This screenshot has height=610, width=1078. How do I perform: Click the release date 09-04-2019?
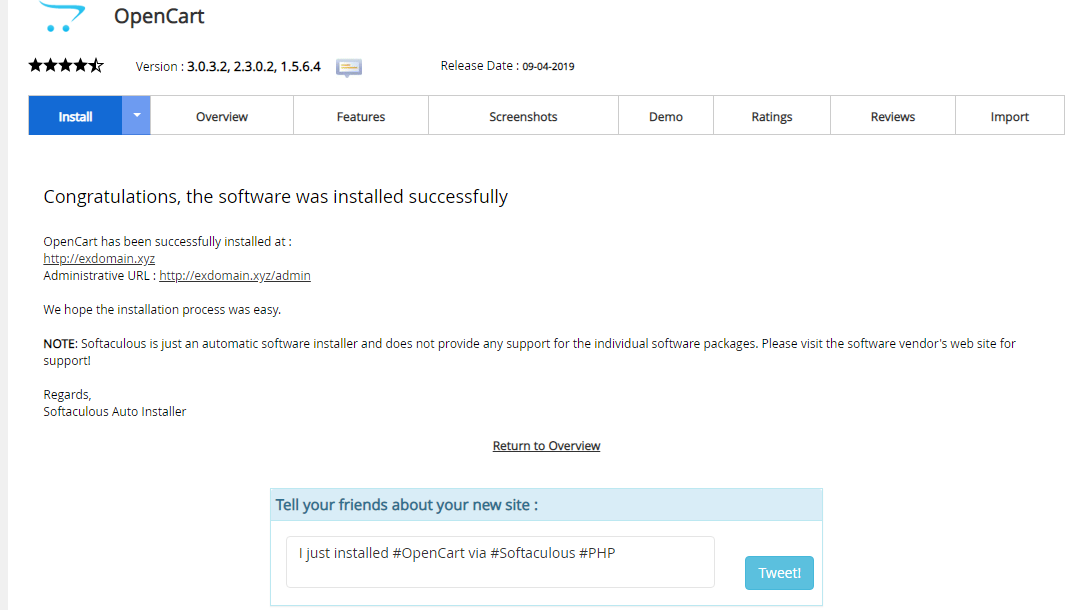pyautogui.click(x=548, y=67)
